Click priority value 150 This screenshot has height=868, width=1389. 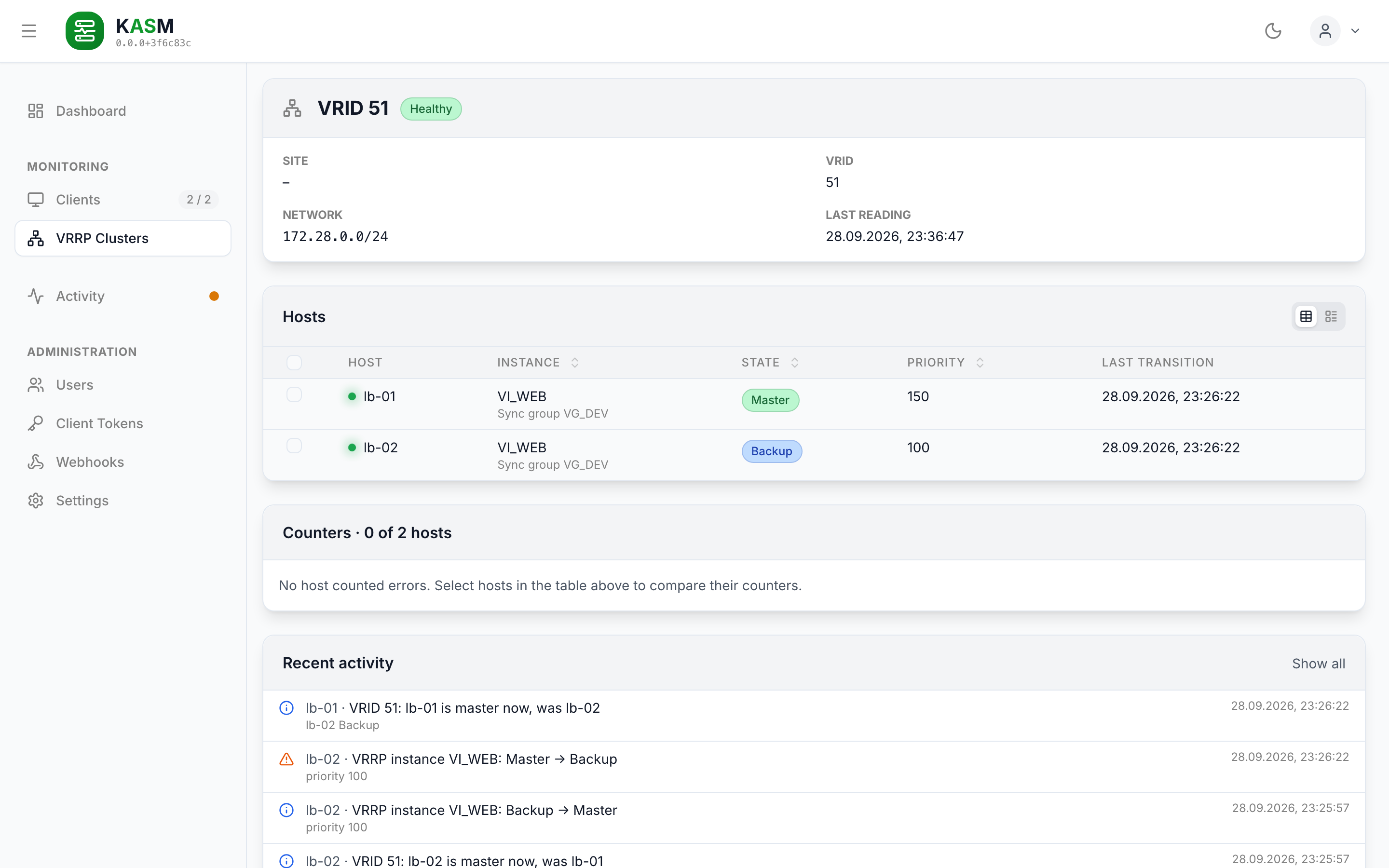tap(918, 397)
